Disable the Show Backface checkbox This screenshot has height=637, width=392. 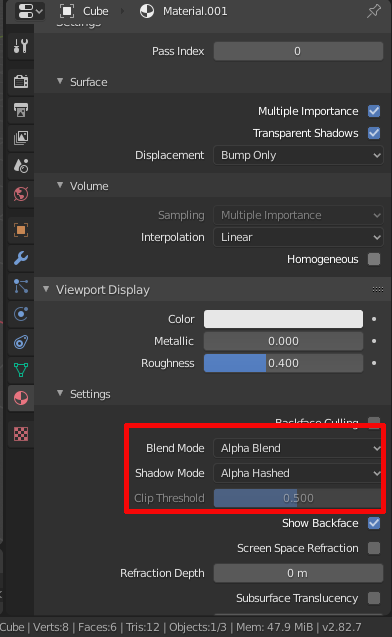(x=374, y=523)
